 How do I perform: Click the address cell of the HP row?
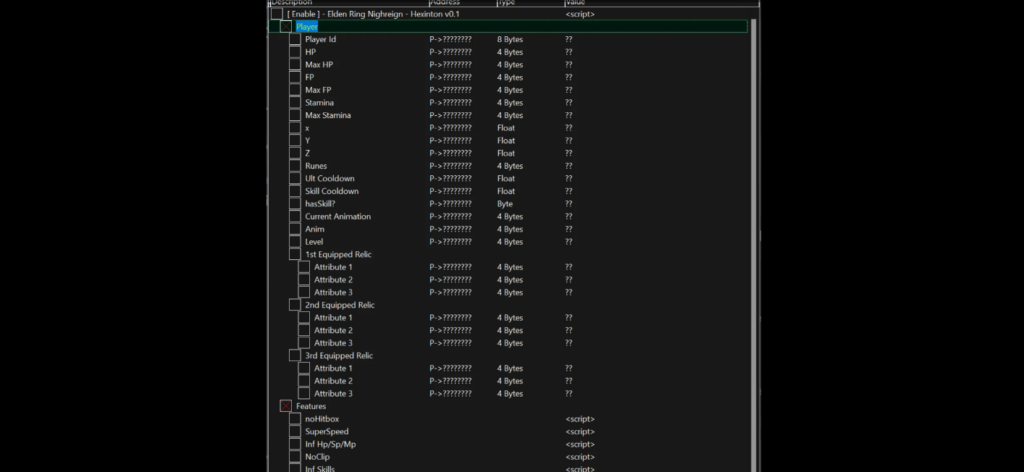[x=451, y=52]
